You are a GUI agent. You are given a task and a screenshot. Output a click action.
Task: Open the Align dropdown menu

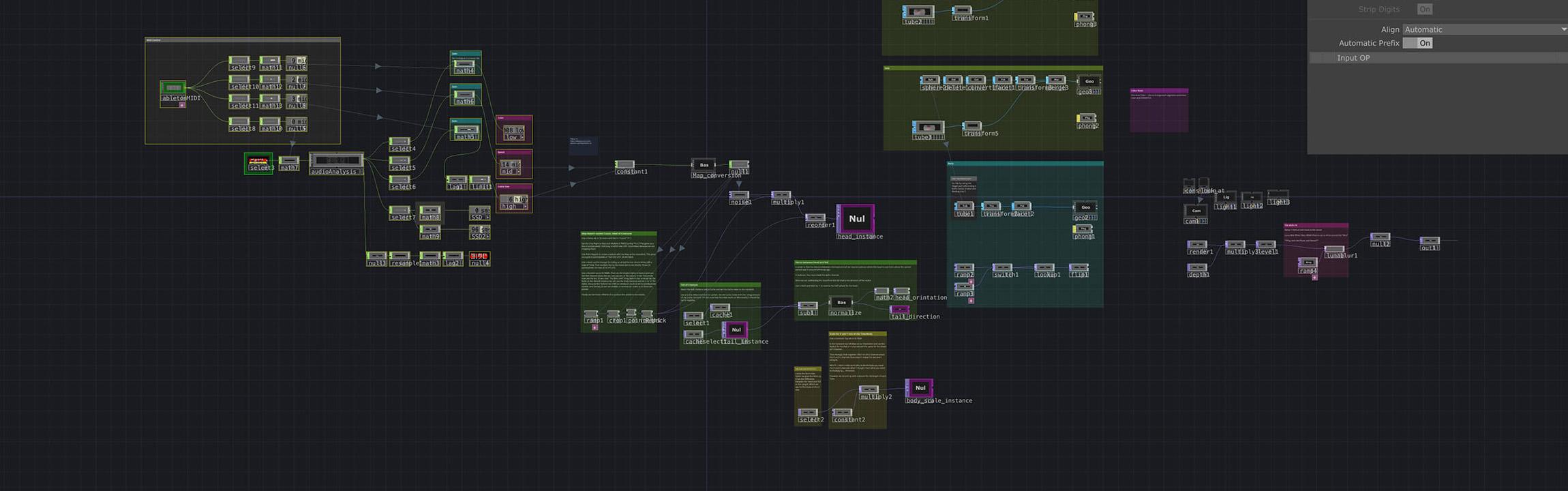coord(1484,29)
